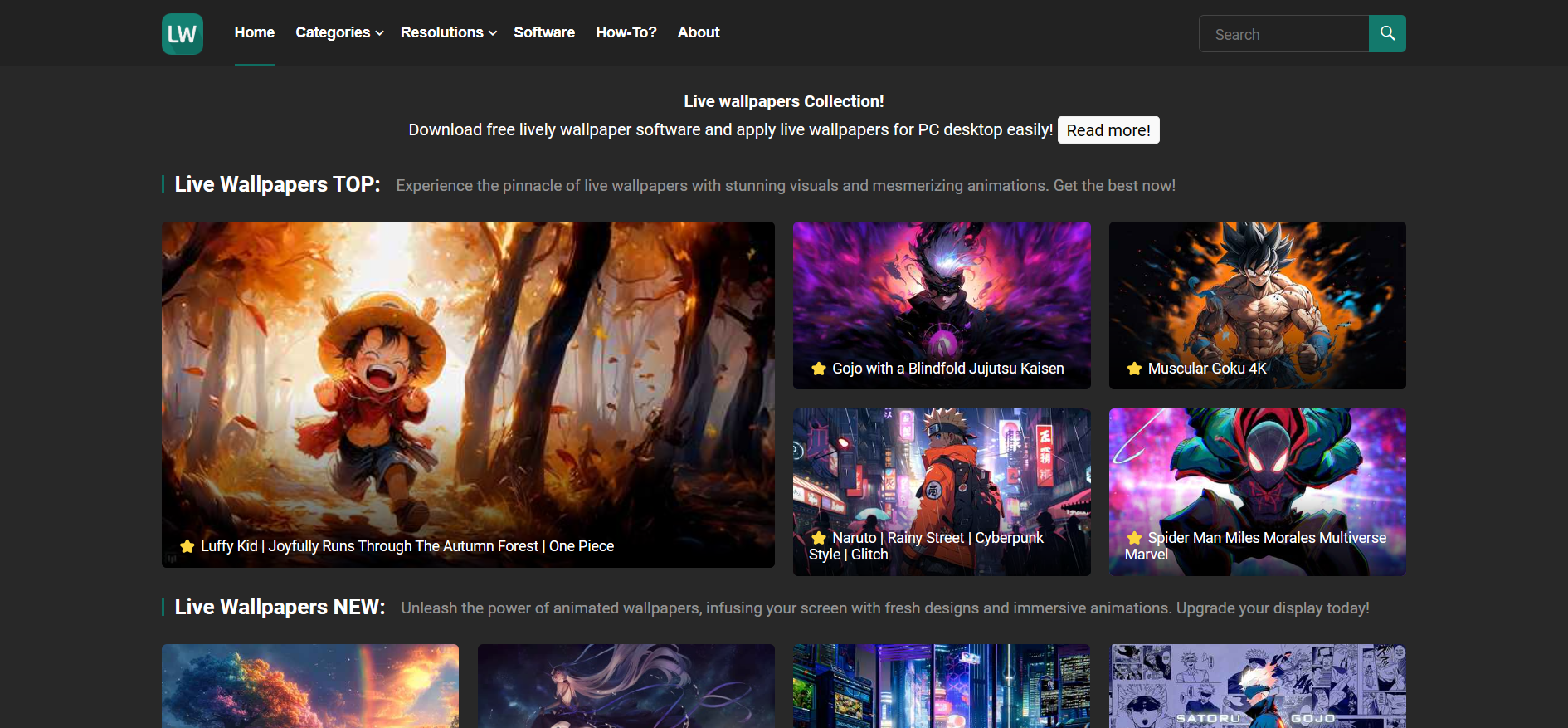Viewport: 1568px width, 728px height.
Task: Click the Luffy Kid wallpaper title text
Action: coord(407,546)
